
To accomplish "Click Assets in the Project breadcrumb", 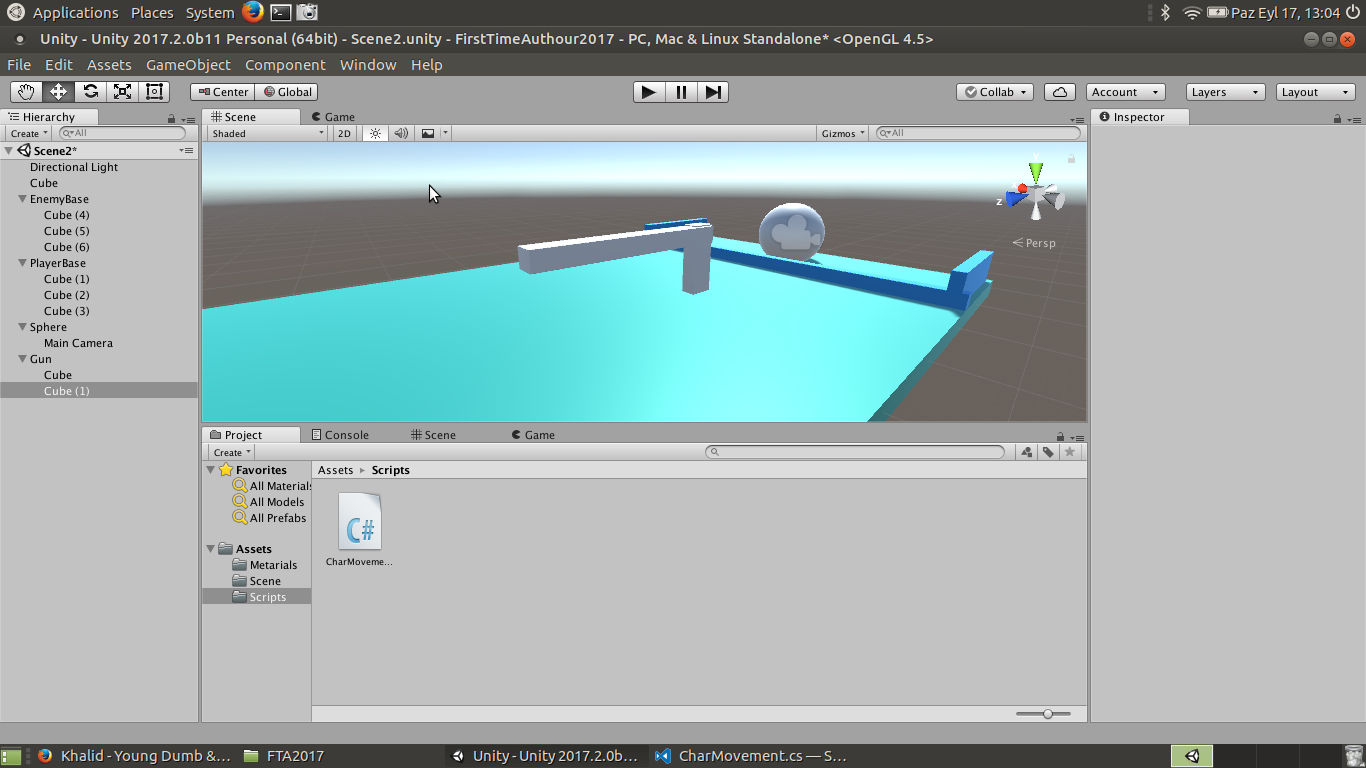I will pos(335,470).
